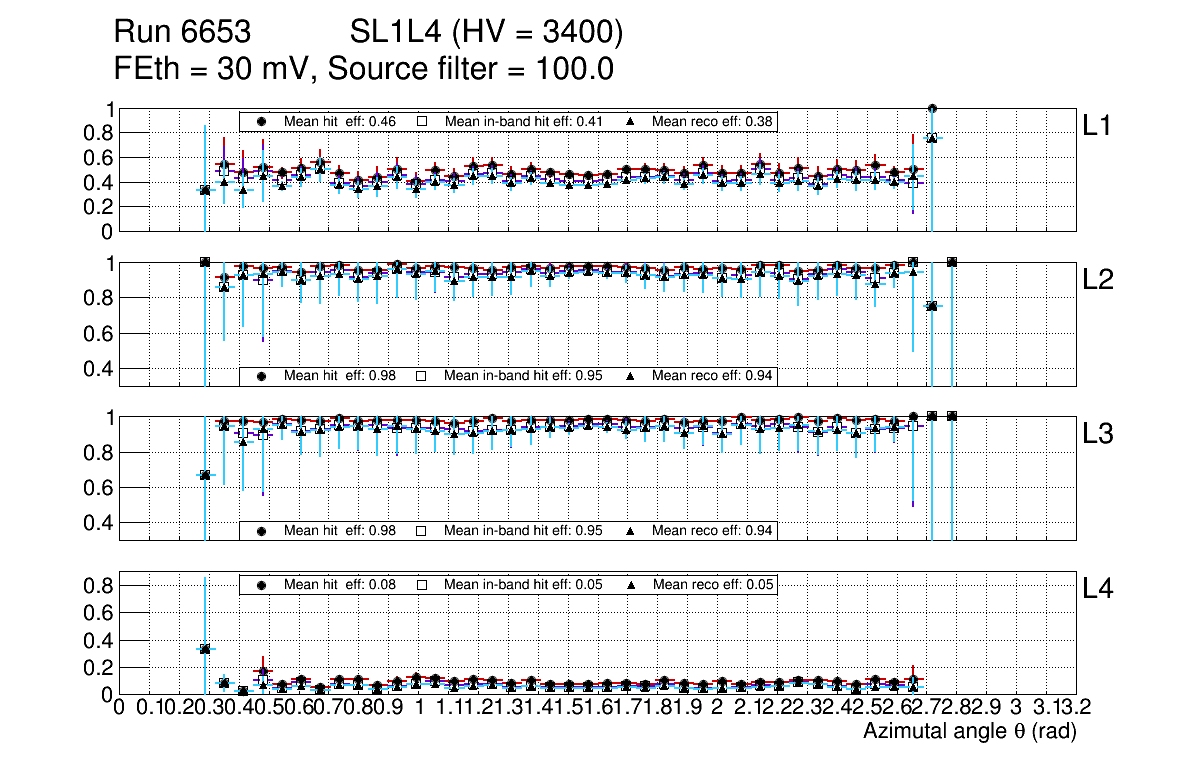
Task: Select the L3 panel label
Action: coord(1098,435)
